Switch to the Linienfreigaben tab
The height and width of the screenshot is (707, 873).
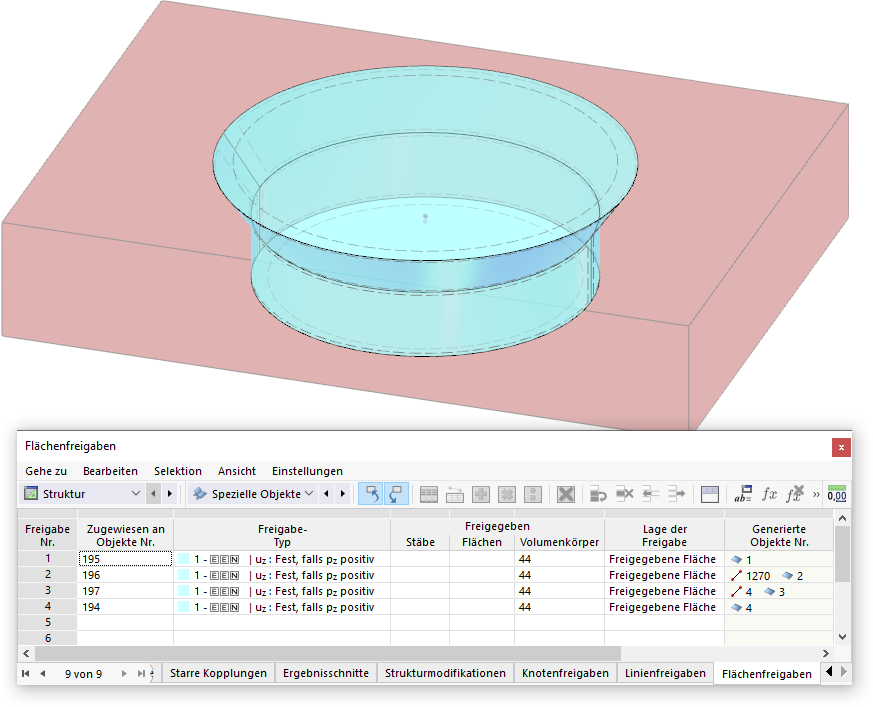click(665, 673)
